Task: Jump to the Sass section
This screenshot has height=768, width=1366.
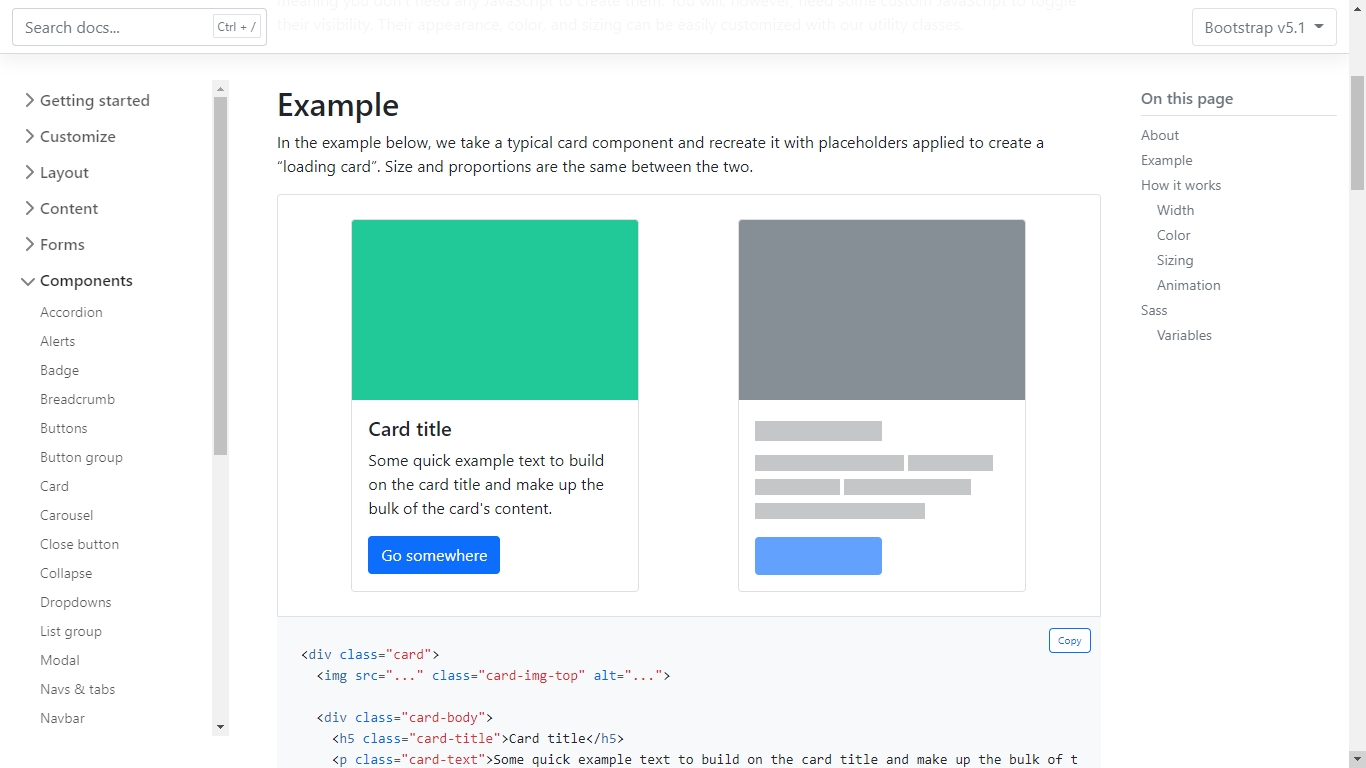Action: click(1154, 310)
